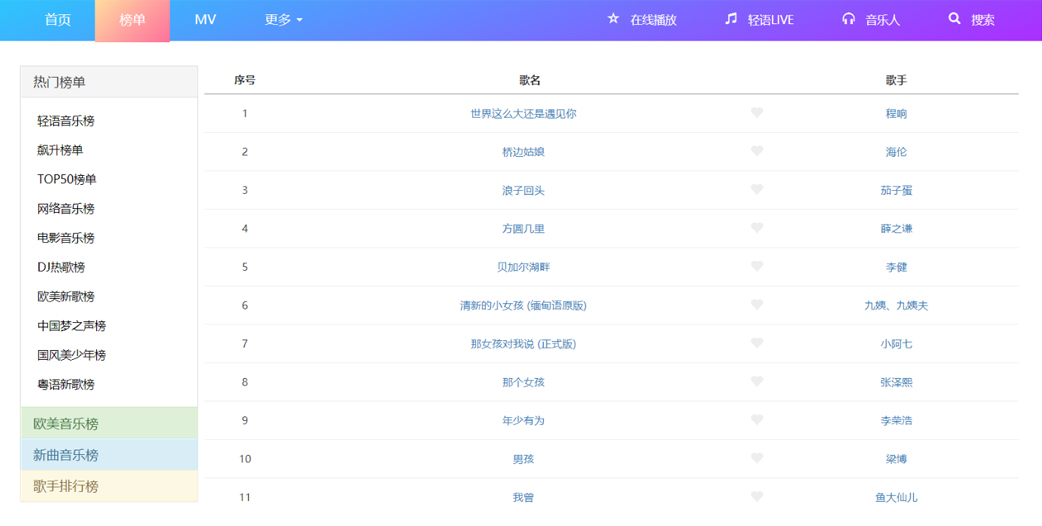Open song 方圆几里
The image size is (1042, 526).
(523, 228)
